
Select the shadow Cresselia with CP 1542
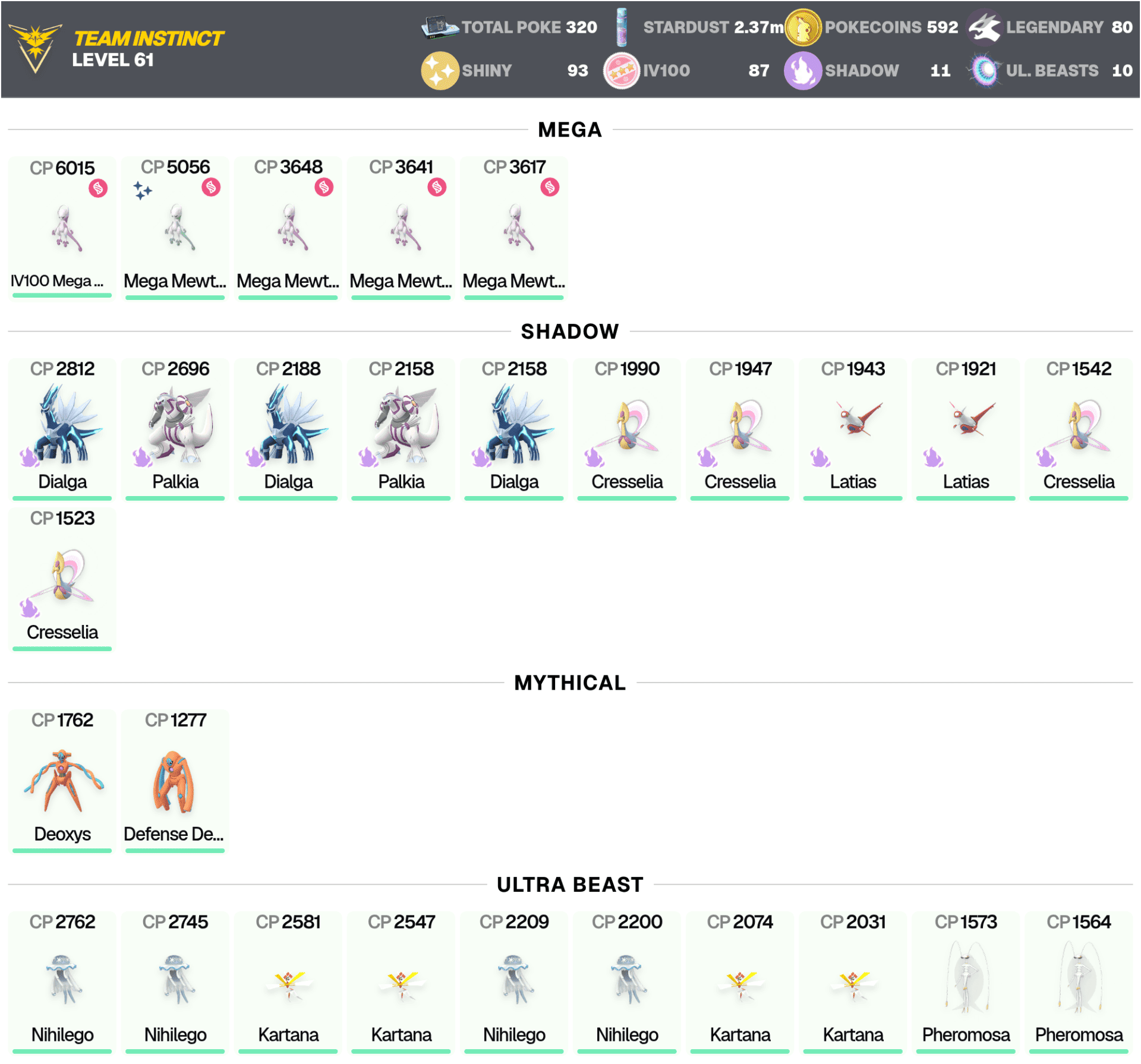coord(1079,430)
